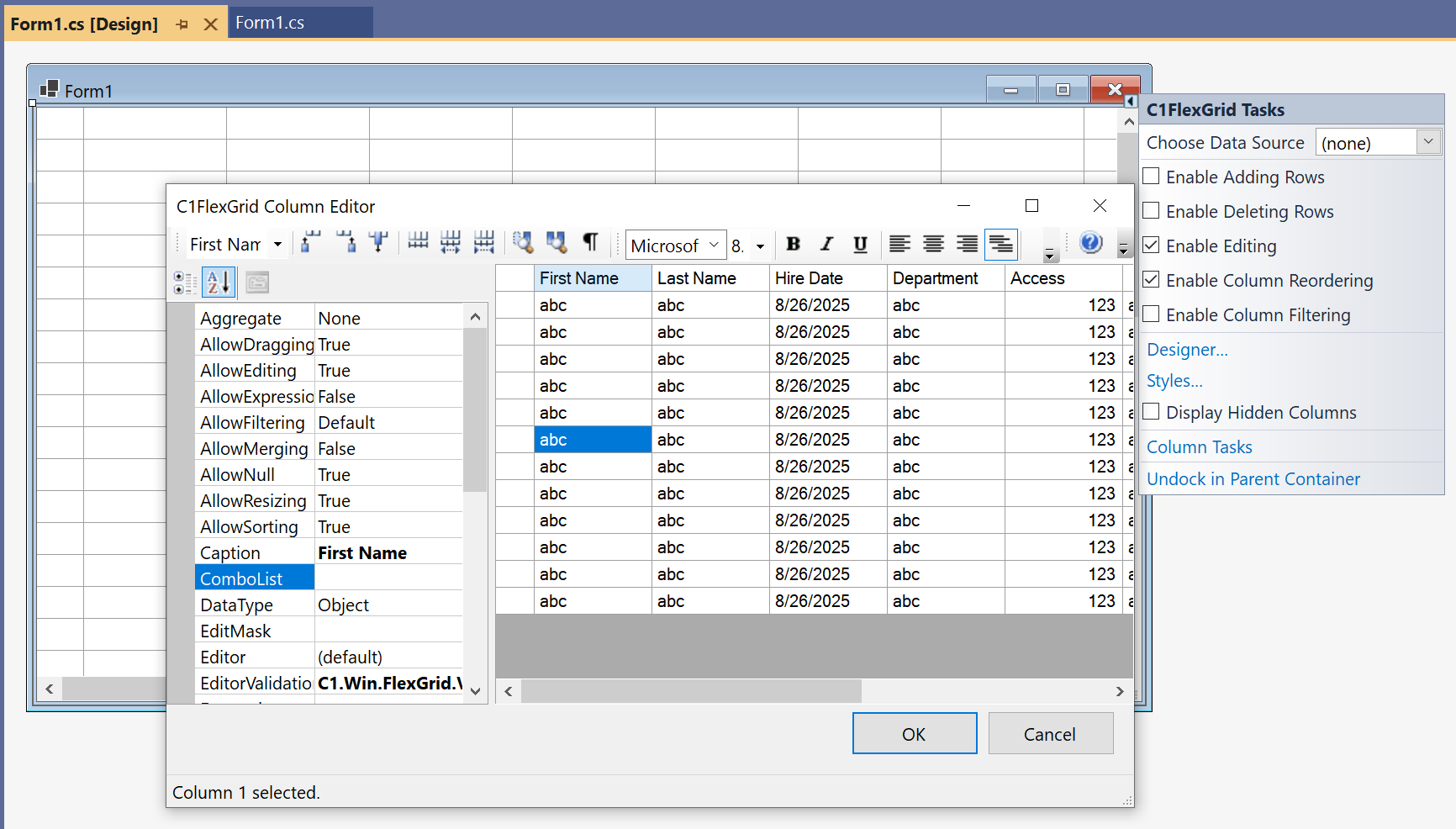
Task: Select the right alignment icon
Action: click(967, 244)
